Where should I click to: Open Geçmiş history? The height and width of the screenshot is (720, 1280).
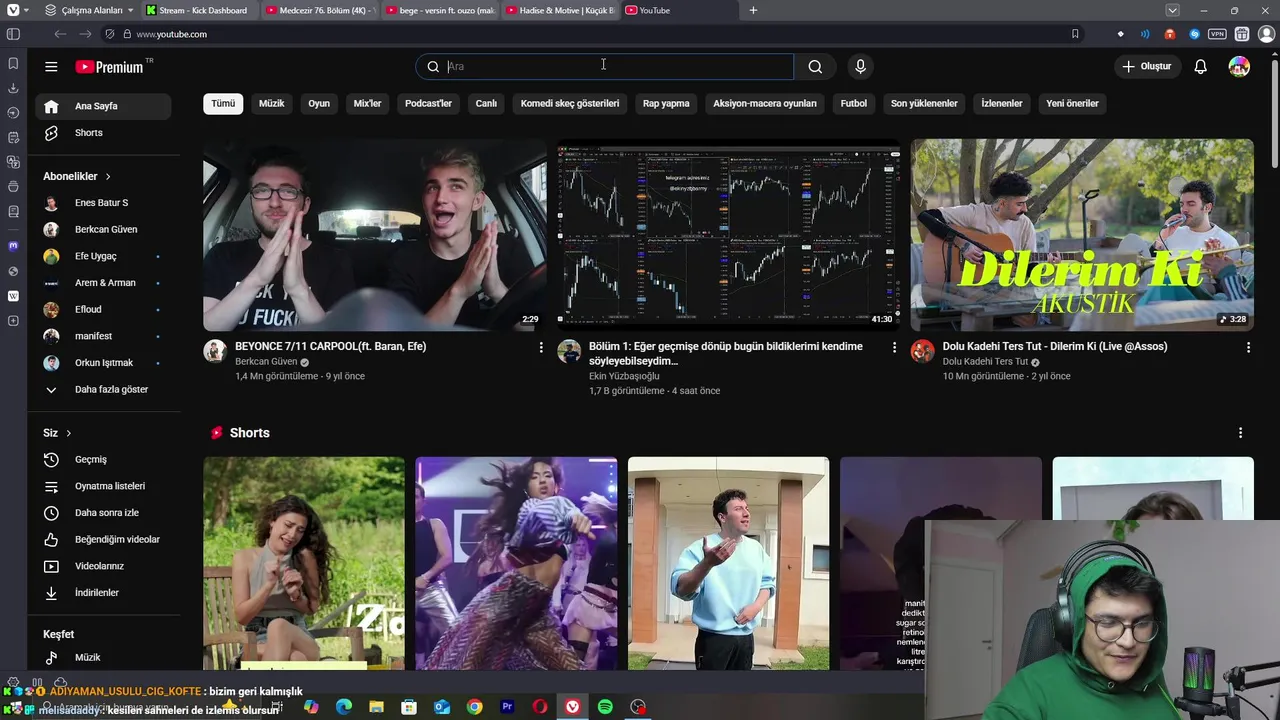pos(103,460)
